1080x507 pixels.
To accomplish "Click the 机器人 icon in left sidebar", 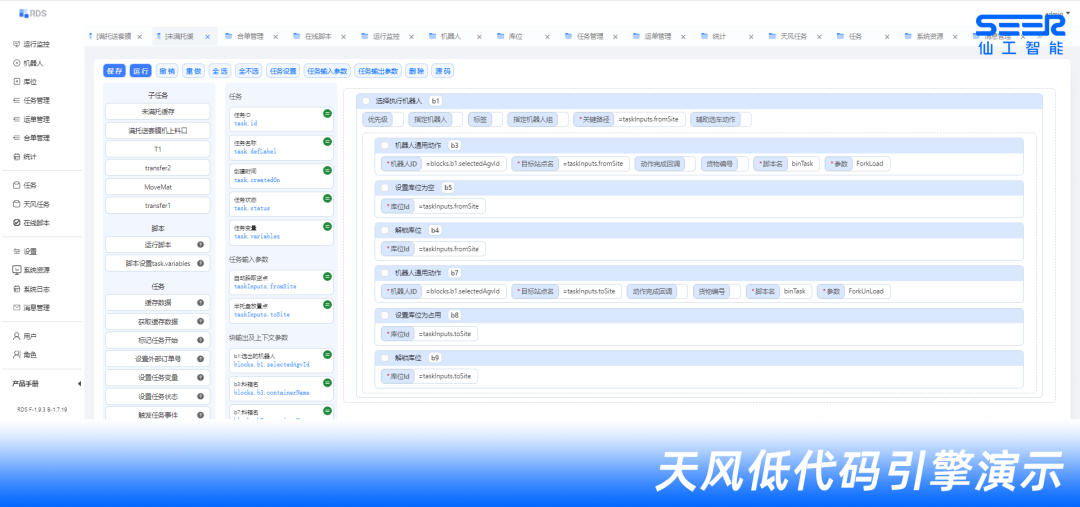I will tap(16, 63).
